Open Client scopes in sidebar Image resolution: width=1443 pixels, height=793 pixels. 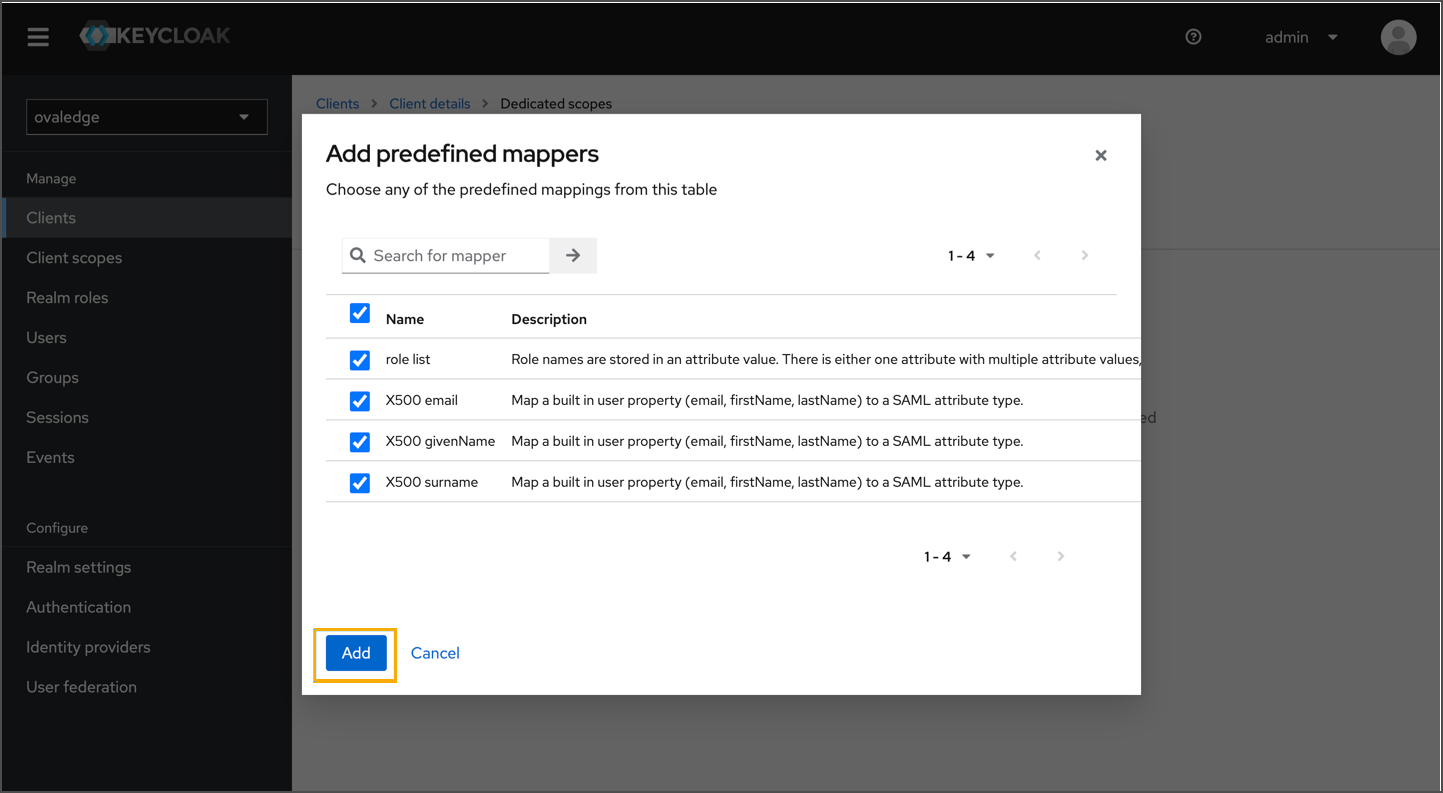74,258
